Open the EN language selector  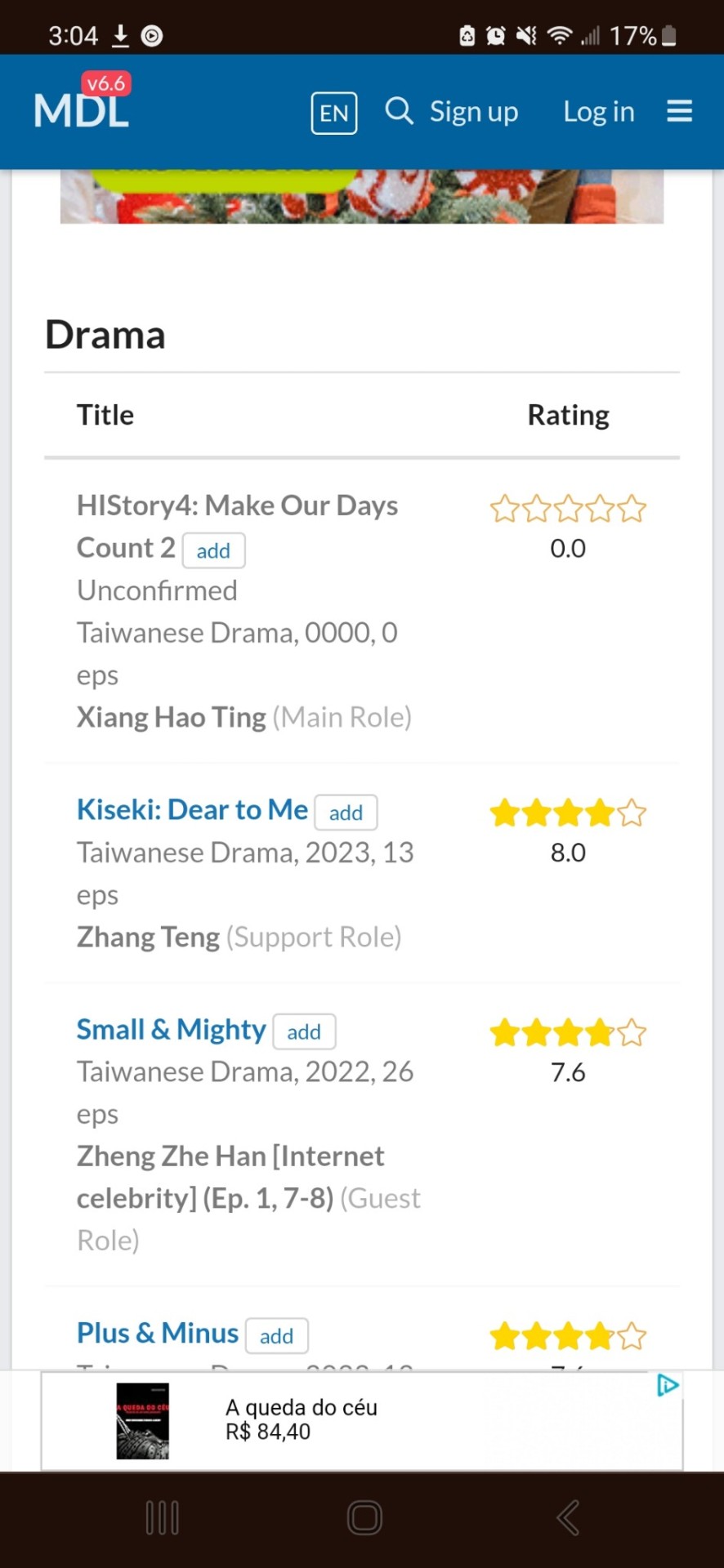333,113
